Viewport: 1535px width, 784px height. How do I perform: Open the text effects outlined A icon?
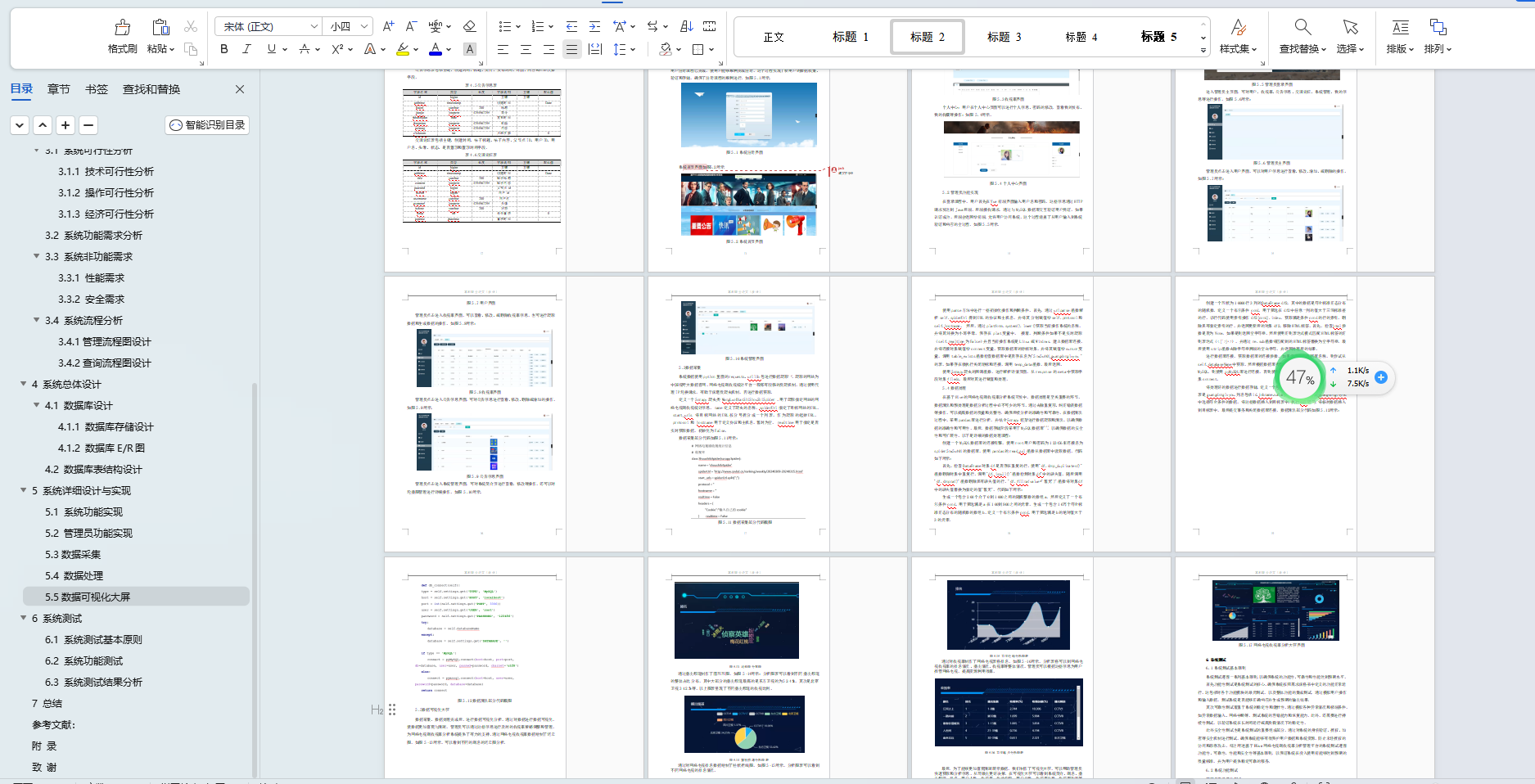[370, 49]
